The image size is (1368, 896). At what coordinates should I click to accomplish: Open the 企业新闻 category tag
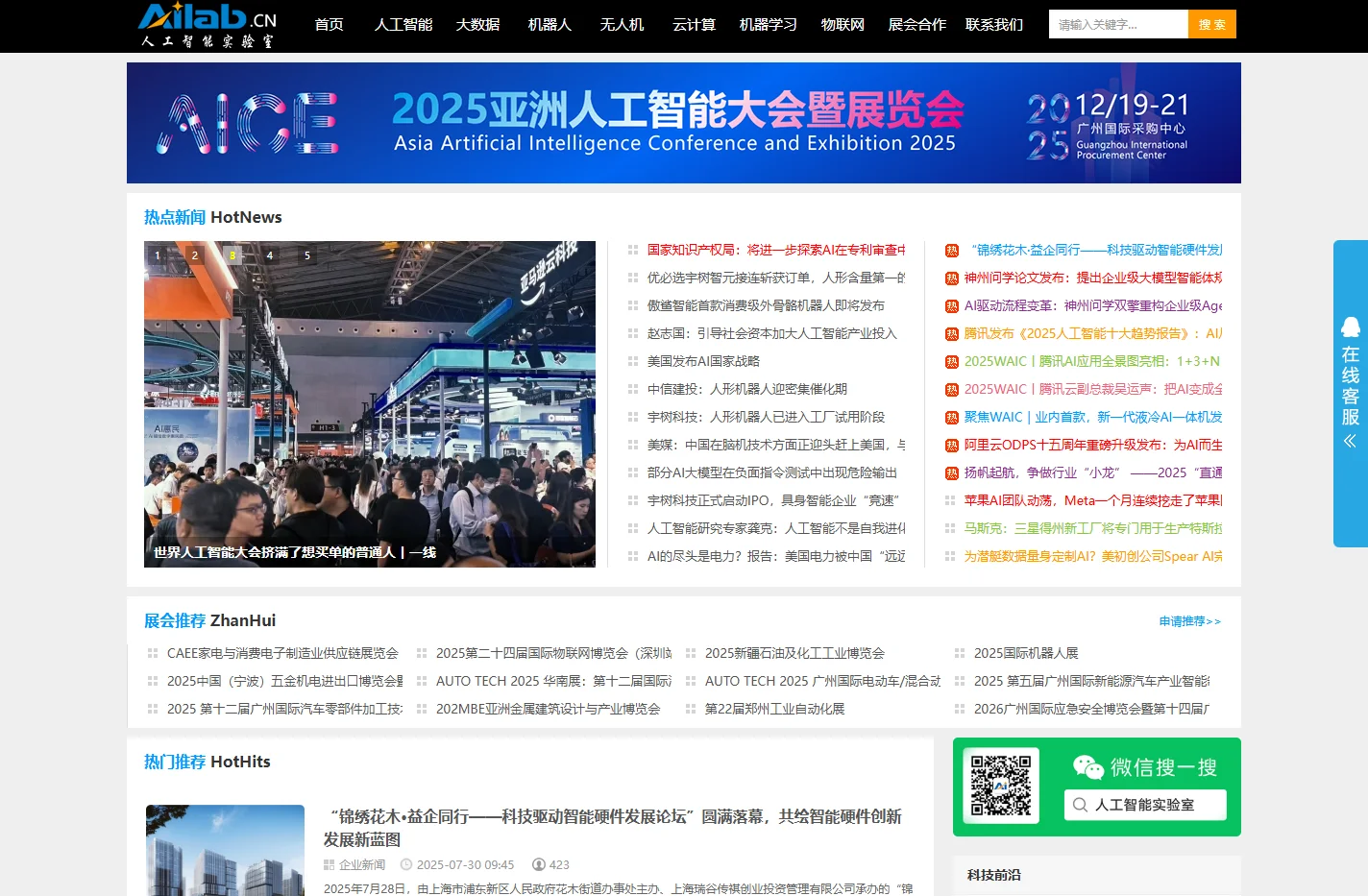click(361, 864)
